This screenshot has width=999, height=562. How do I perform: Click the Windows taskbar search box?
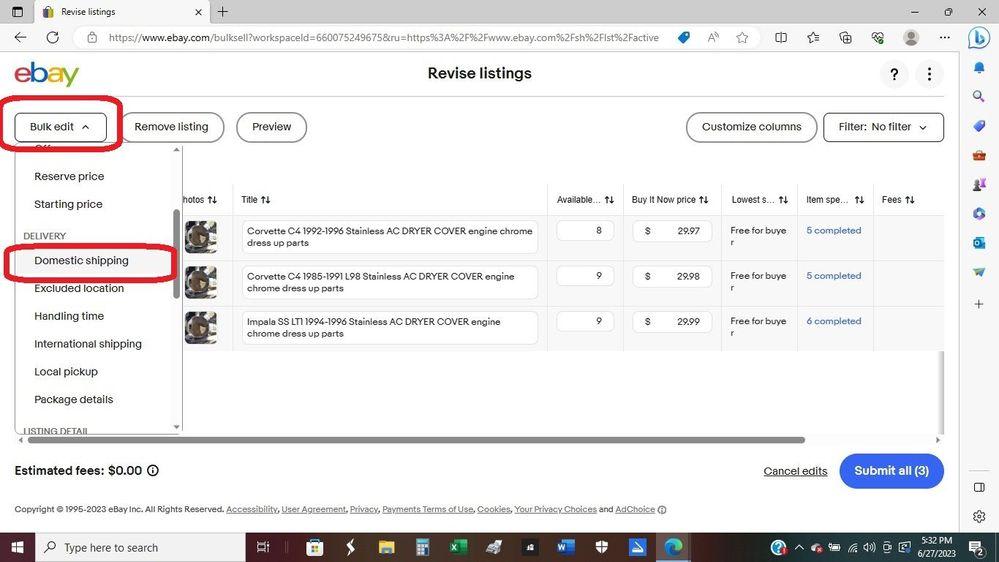[x=140, y=547]
